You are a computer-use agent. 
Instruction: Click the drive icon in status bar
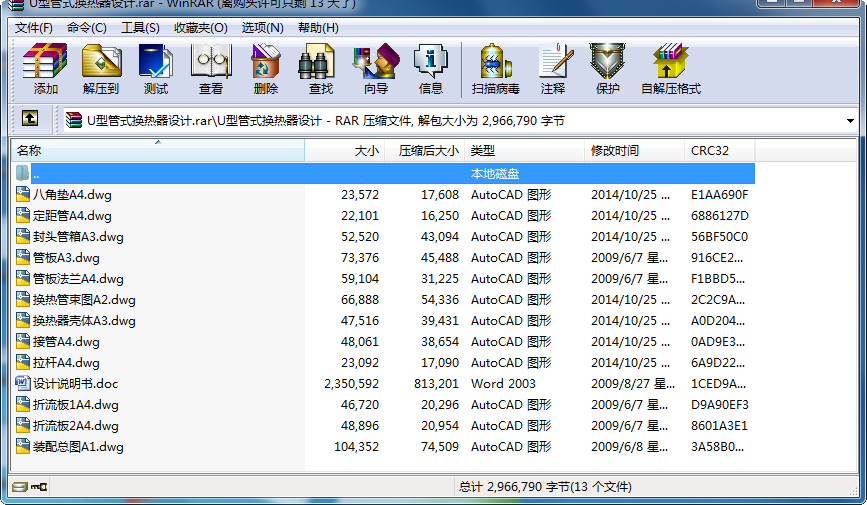(19, 487)
